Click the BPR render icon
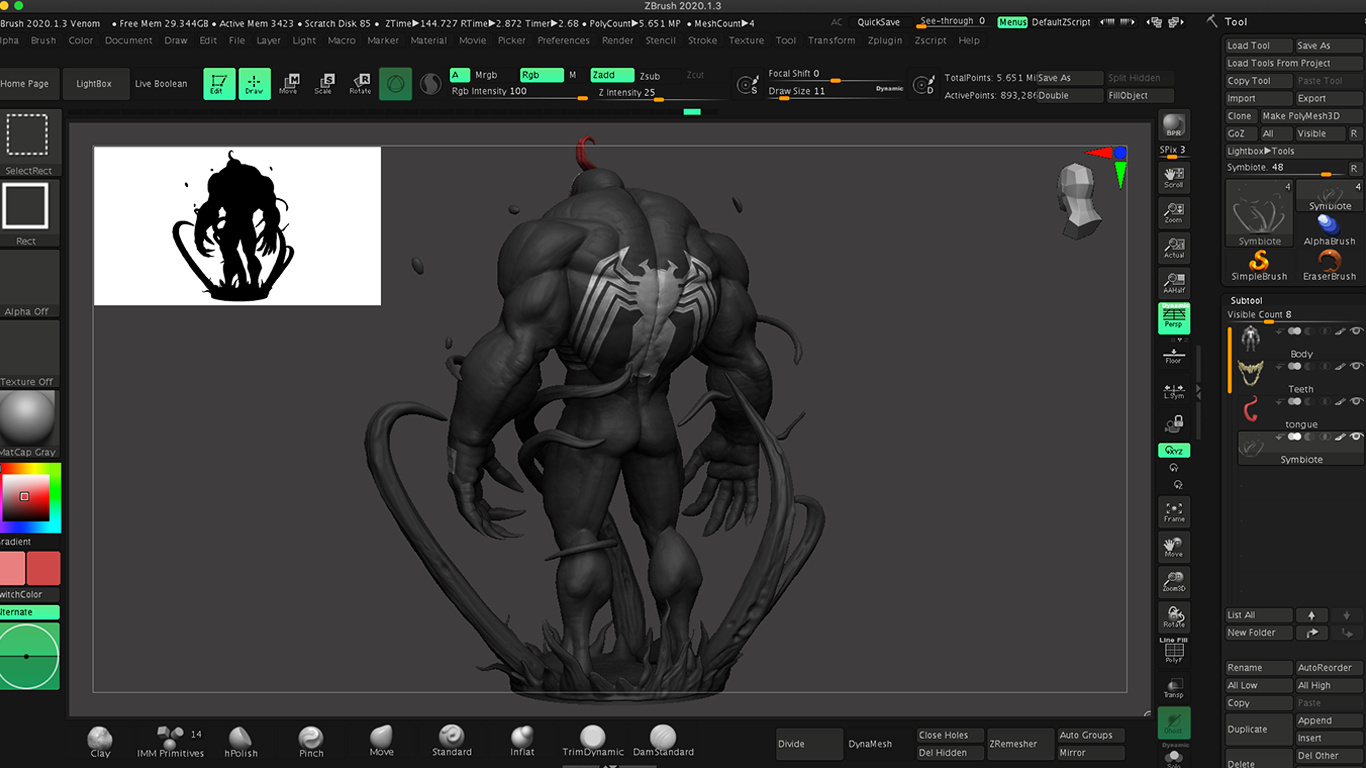The width and height of the screenshot is (1366, 768). [1174, 126]
